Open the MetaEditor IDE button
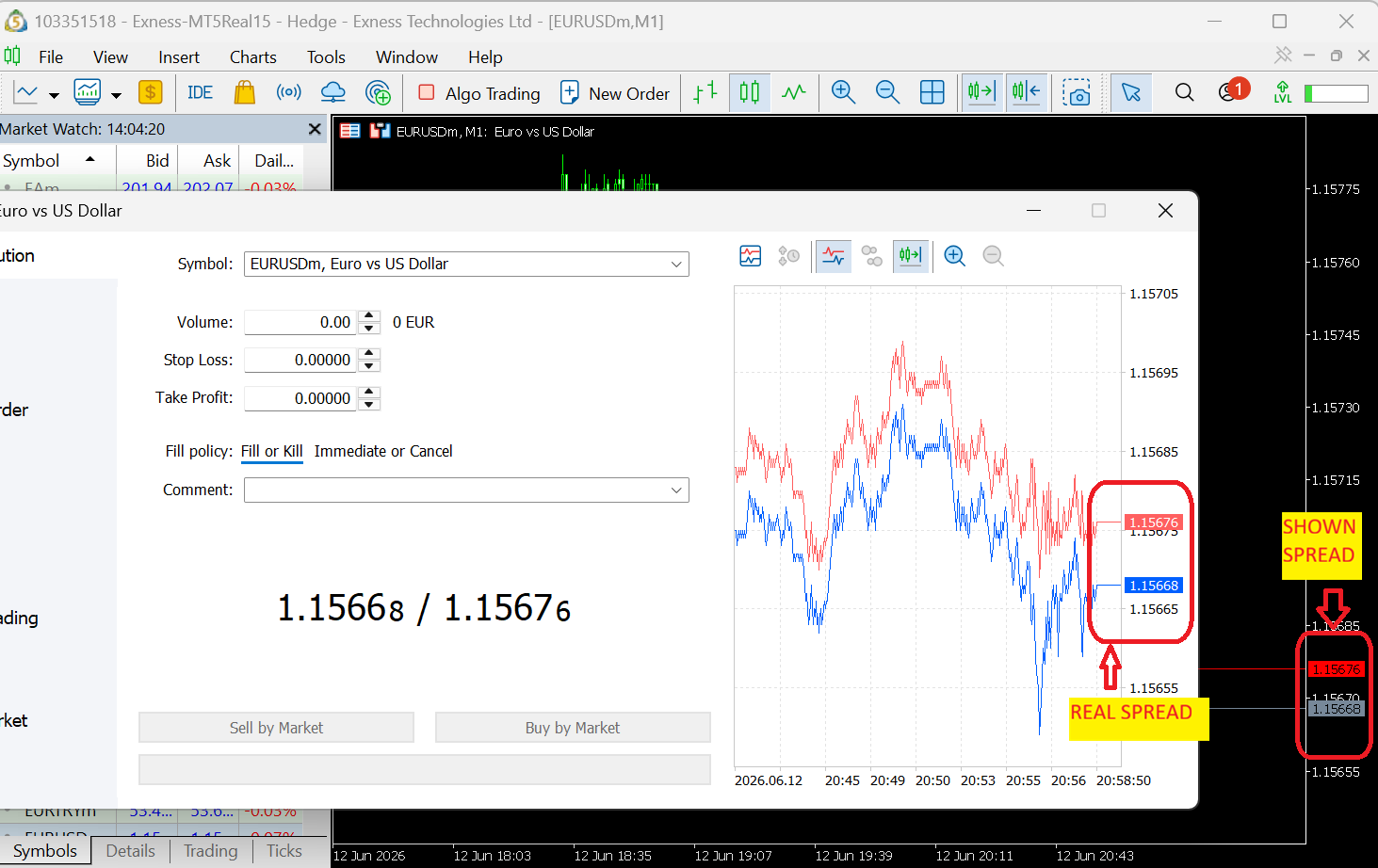Viewport: 1378px width, 868px height. (200, 92)
